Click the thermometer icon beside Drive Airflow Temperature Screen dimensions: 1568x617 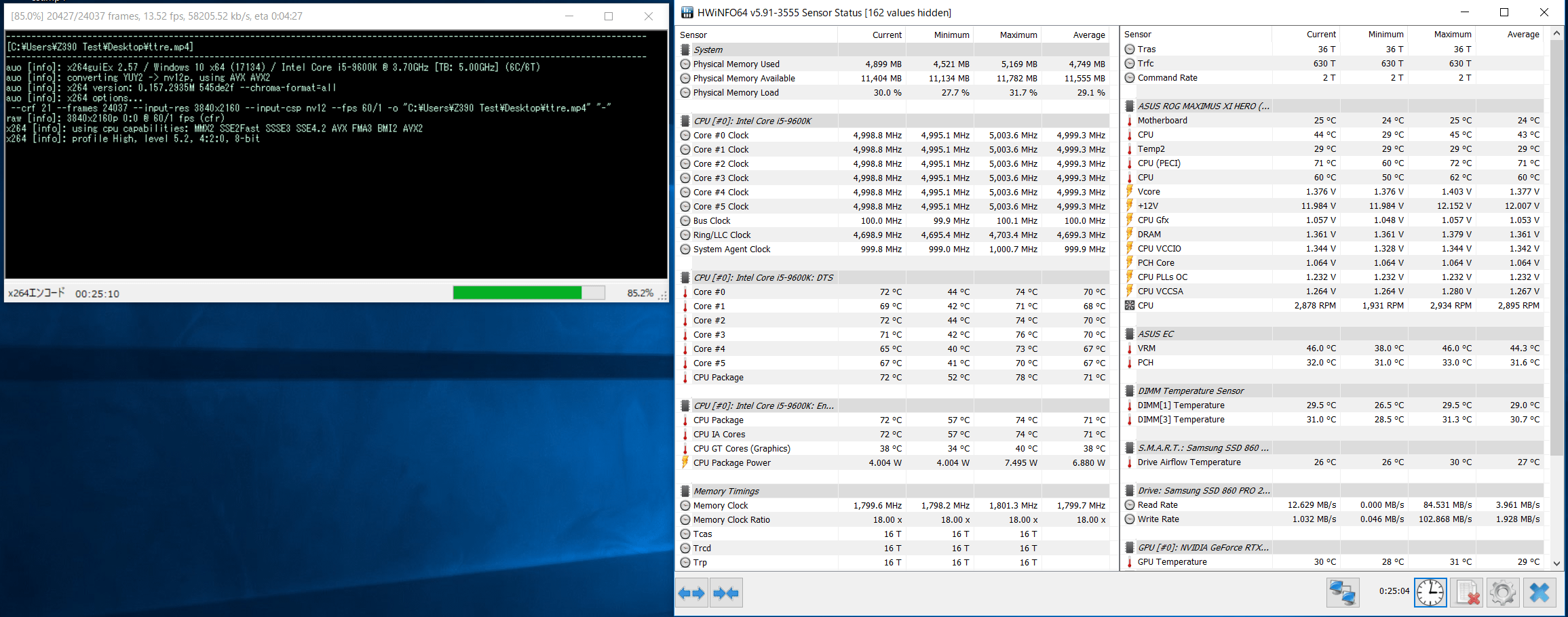click(1130, 462)
